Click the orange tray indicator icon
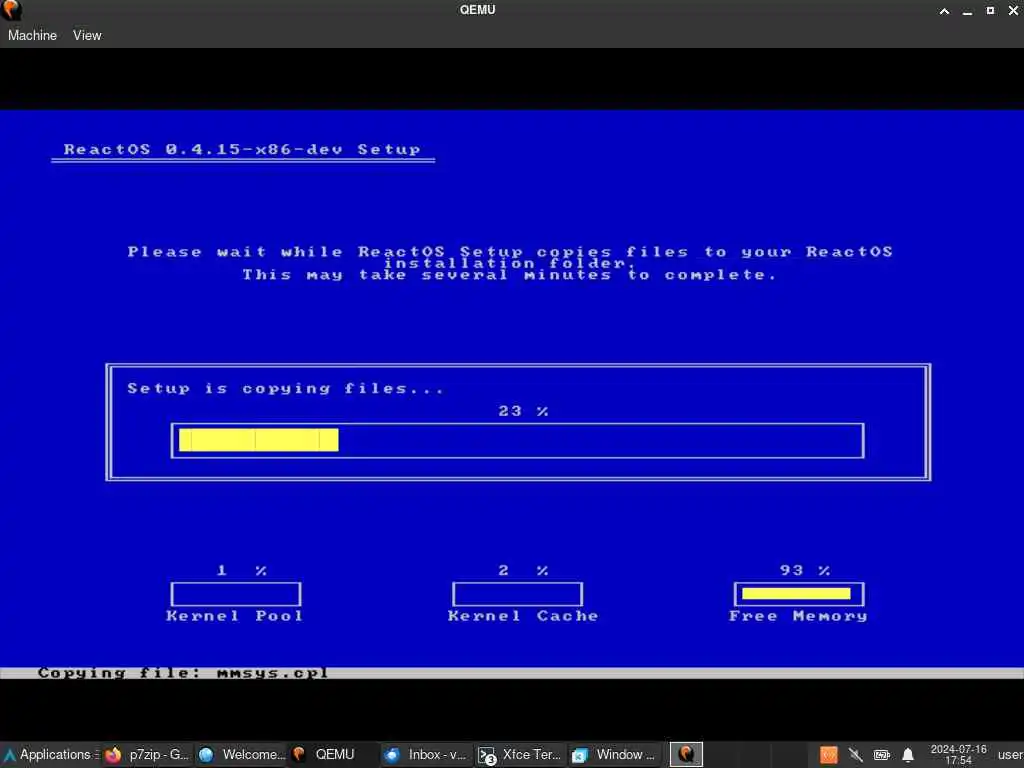The width and height of the screenshot is (1024, 768). pyautogui.click(x=829, y=755)
